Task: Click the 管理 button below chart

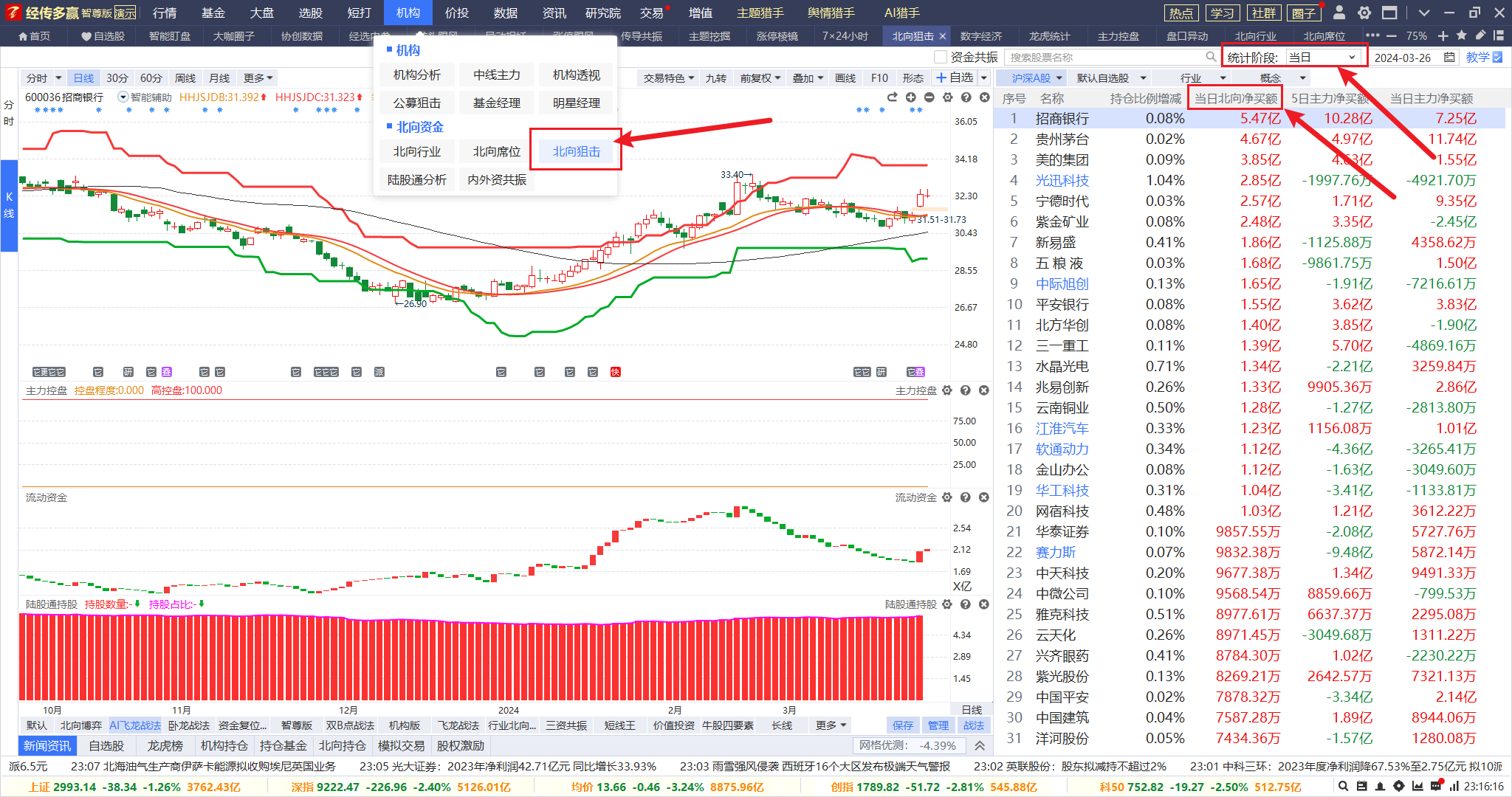Action: coord(938,725)
